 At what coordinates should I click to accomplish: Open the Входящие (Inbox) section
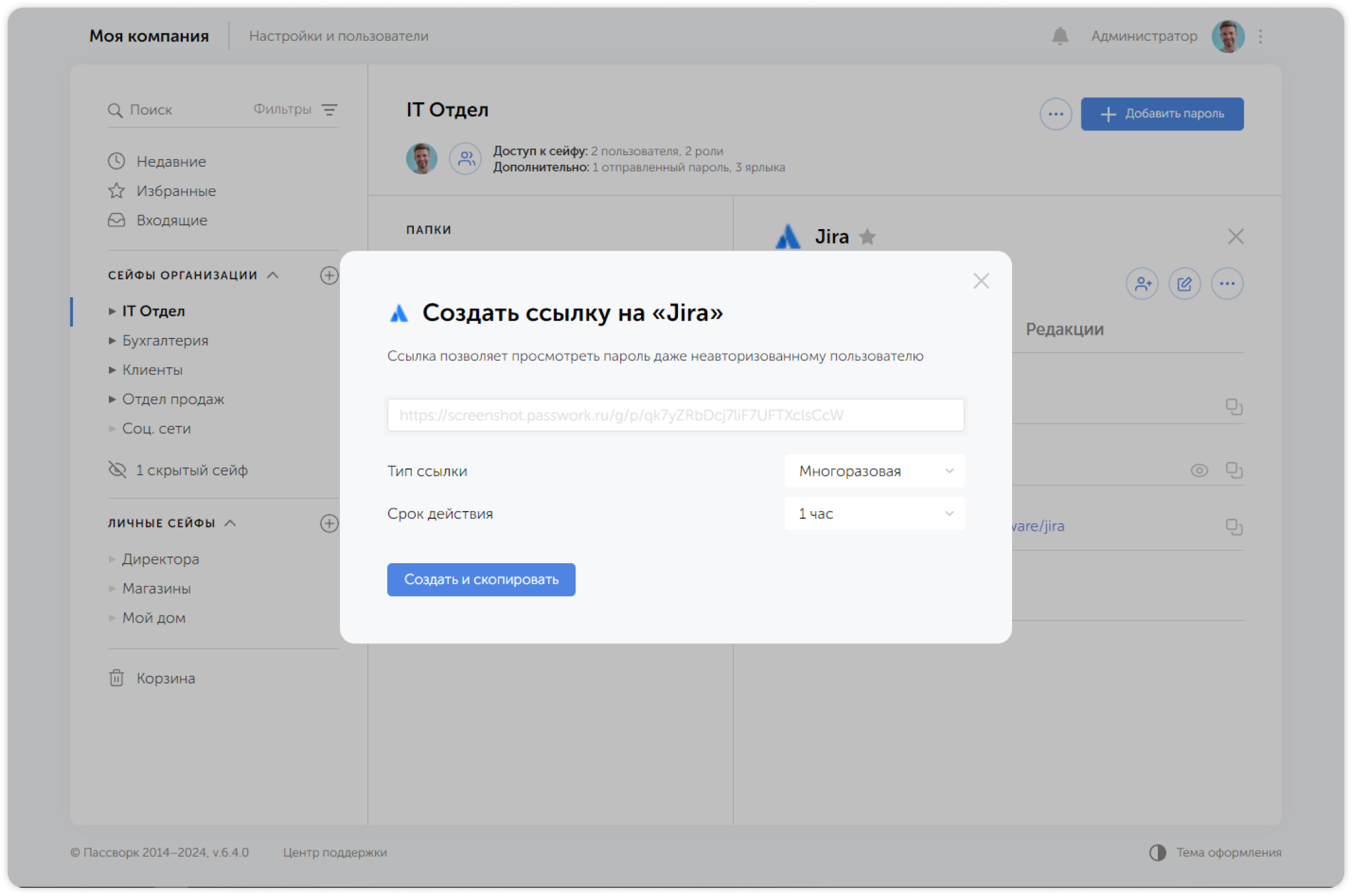point(170,220)
